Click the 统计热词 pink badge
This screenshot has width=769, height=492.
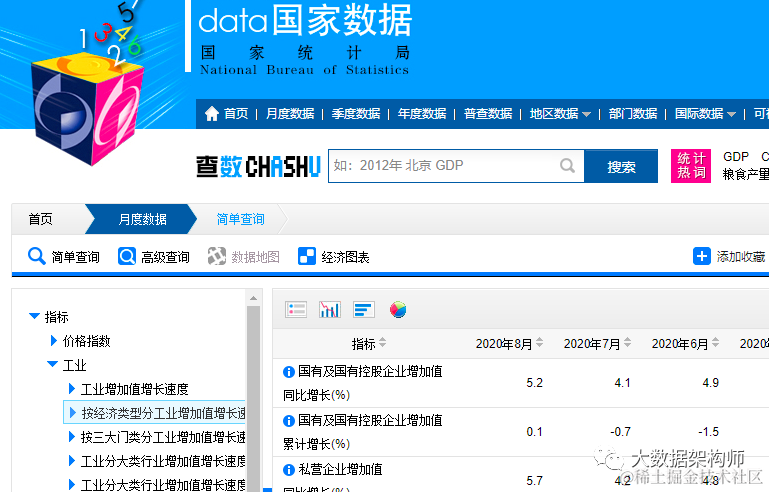(691, 166)
